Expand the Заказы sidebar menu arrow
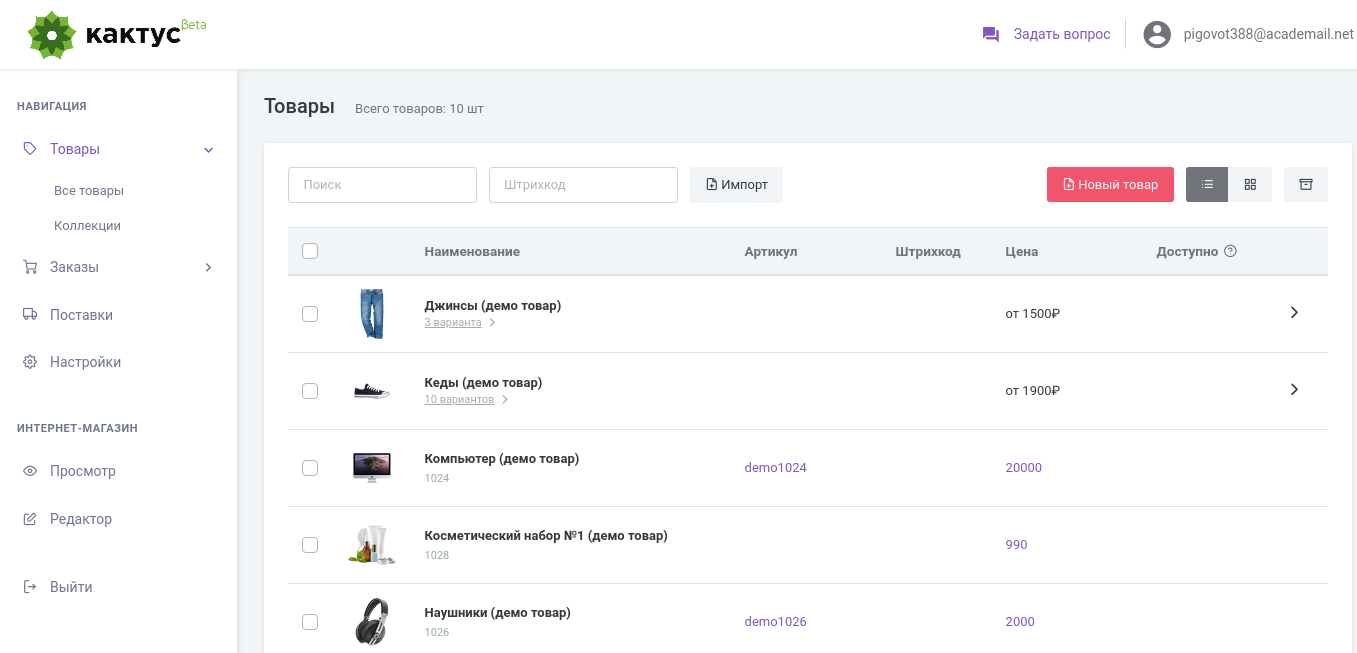The height and width of the screenshot is (653, 1357). point(209,267)
